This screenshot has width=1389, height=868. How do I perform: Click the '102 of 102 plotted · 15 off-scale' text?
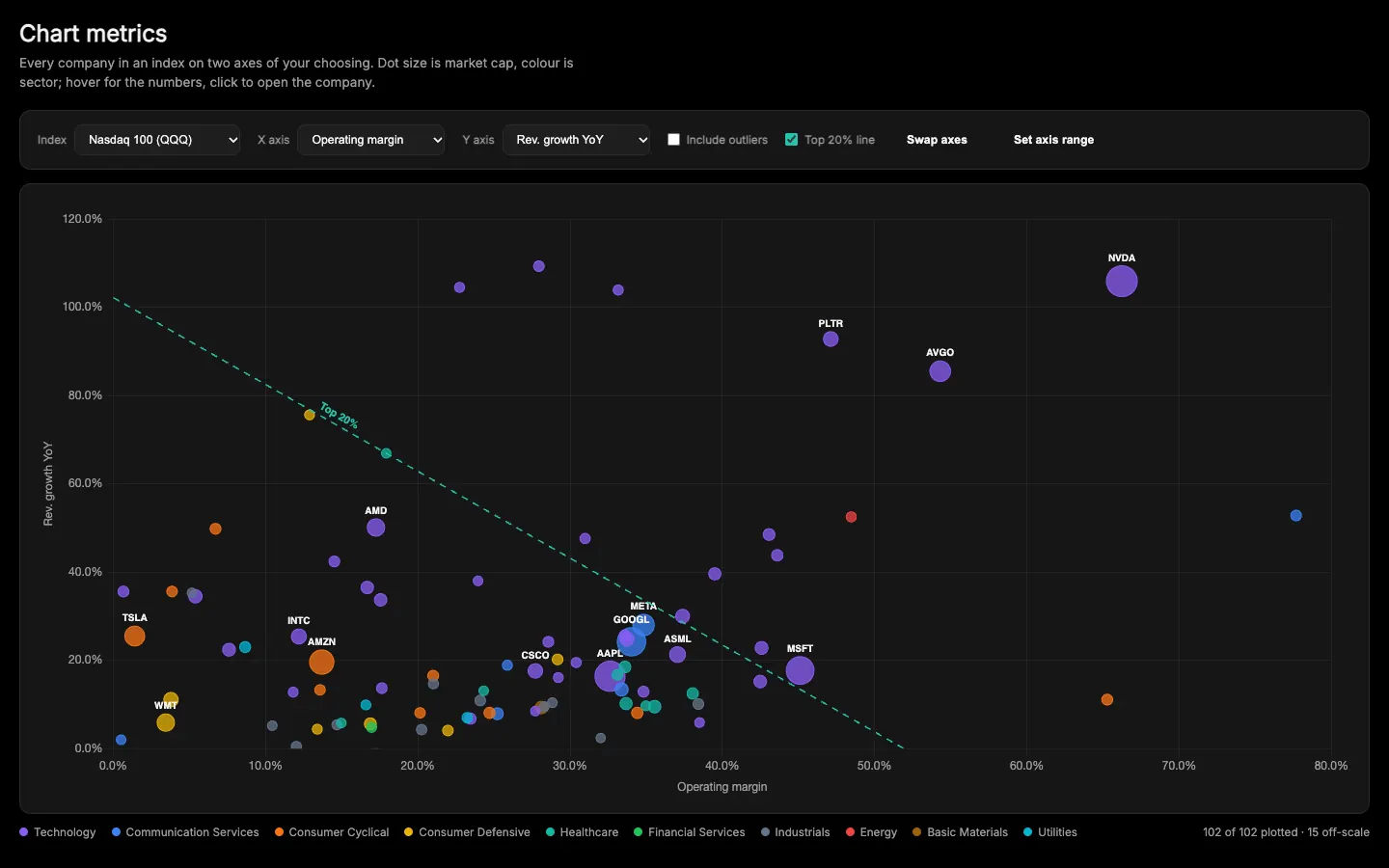[1286, 832]
